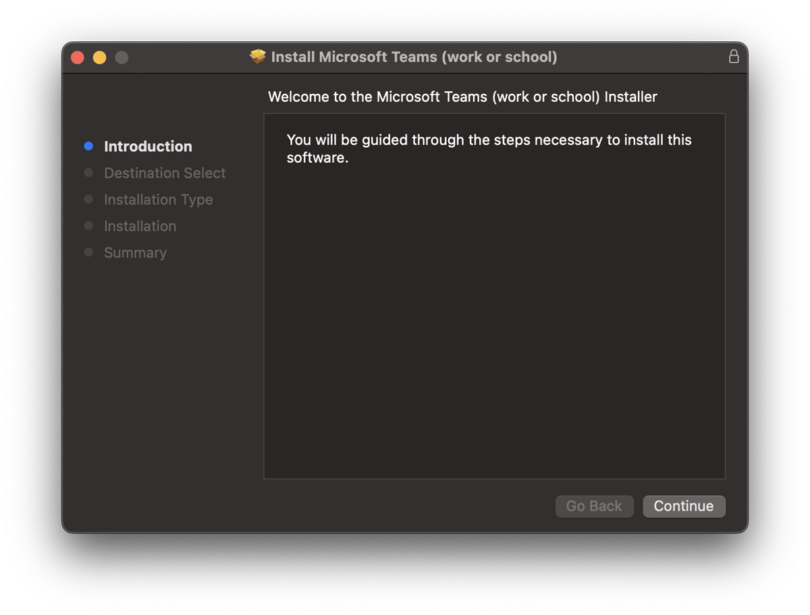This screenshot has width=810, height=615.
Task: Click the package icon in the title bar
Action: 258,57
